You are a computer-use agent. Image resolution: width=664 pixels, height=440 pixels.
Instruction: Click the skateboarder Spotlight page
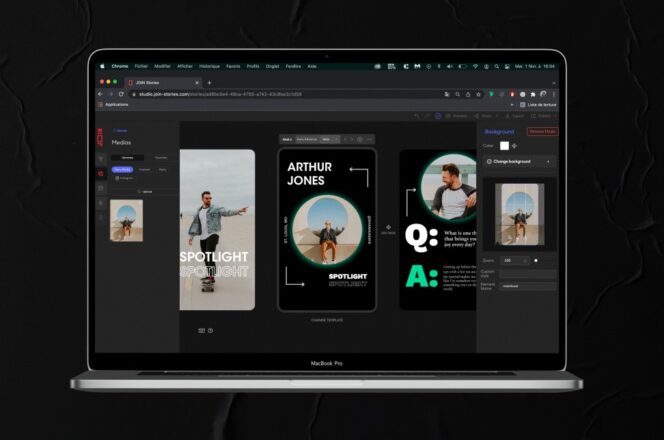tap(217, 230)
